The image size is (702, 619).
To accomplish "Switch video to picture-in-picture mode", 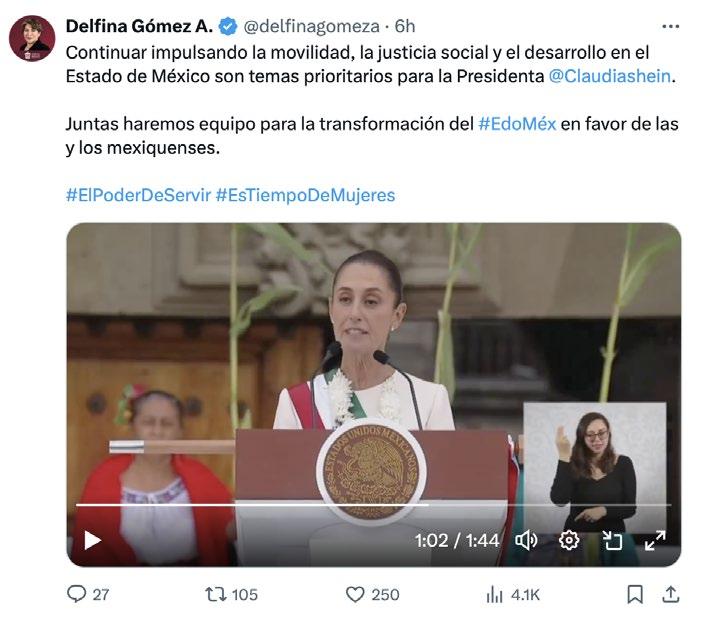I will point(612,540).
